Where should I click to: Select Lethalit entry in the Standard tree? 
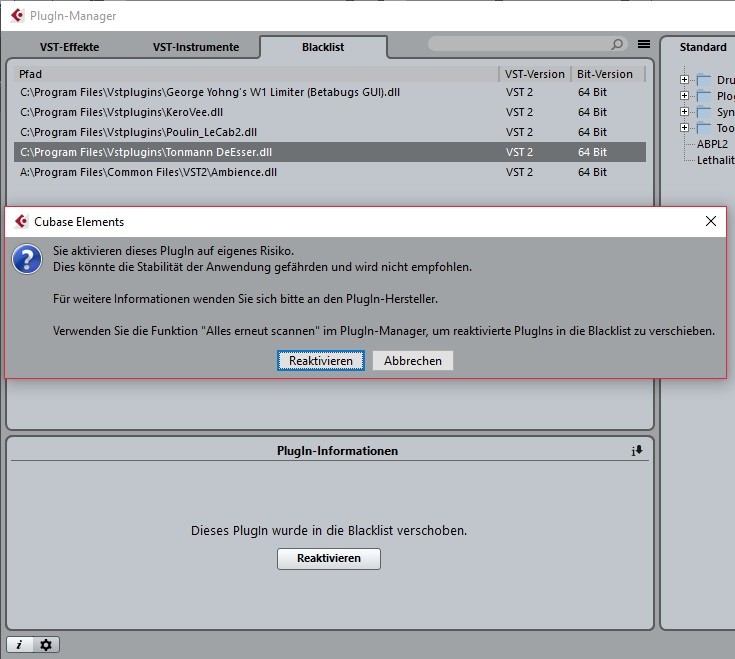pos(716,160)
